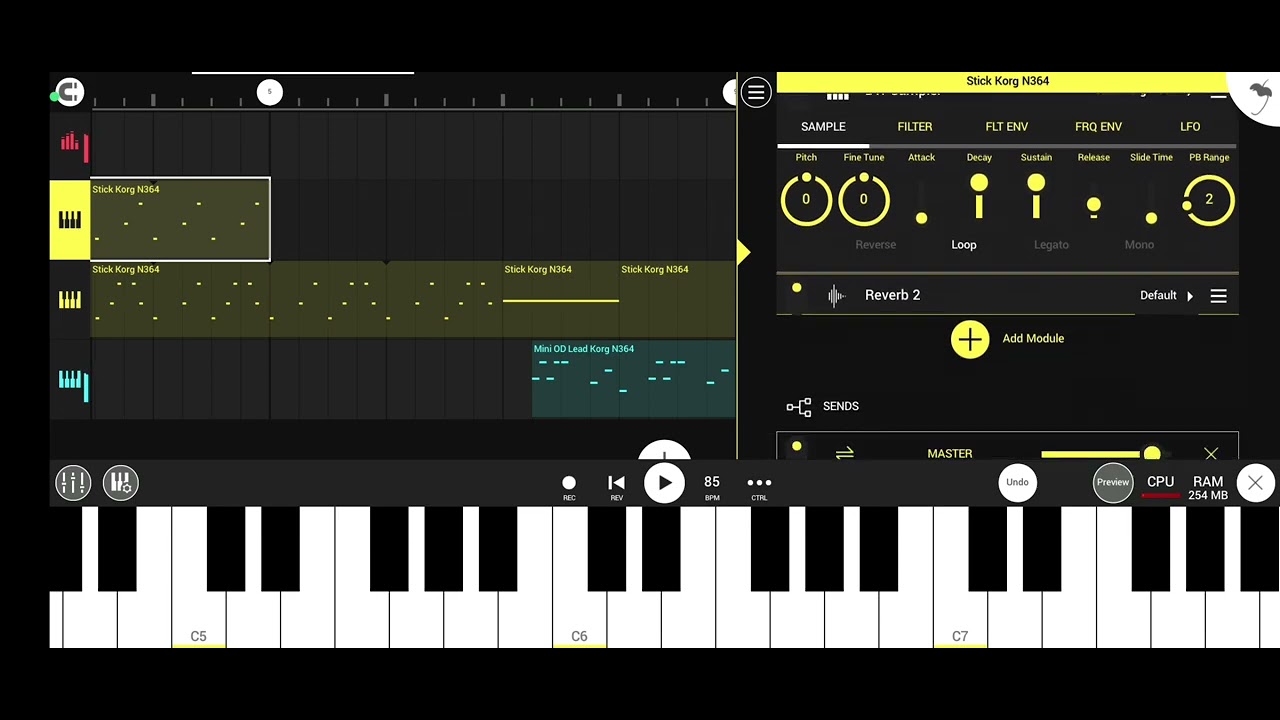The width and height of the screenshot is (1280, 720).
Task: Click the MASTER label
Action: pyautogui.click(x=949, y=454)
